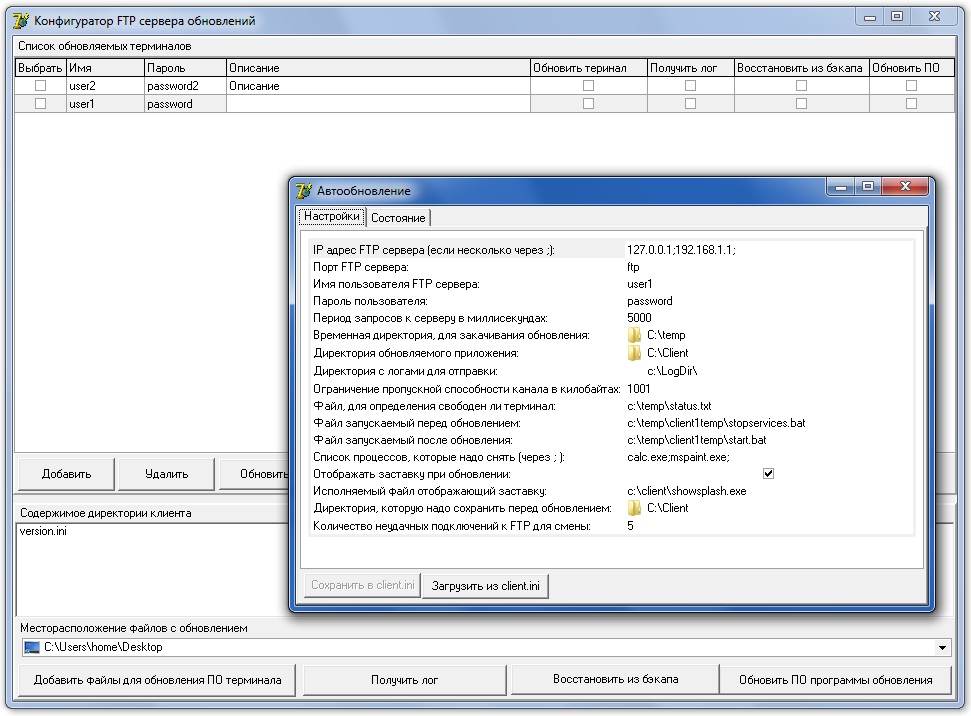Open the update files location dropdown

coord(942,648)
